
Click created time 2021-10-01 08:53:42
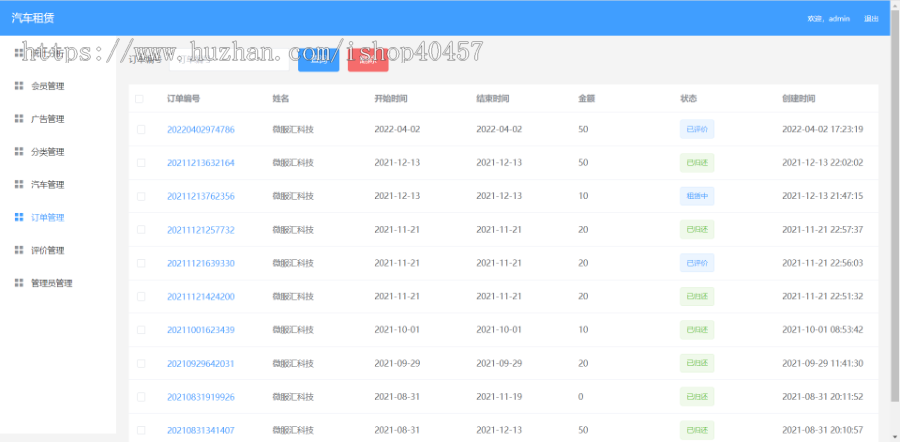tap(823, 329)
